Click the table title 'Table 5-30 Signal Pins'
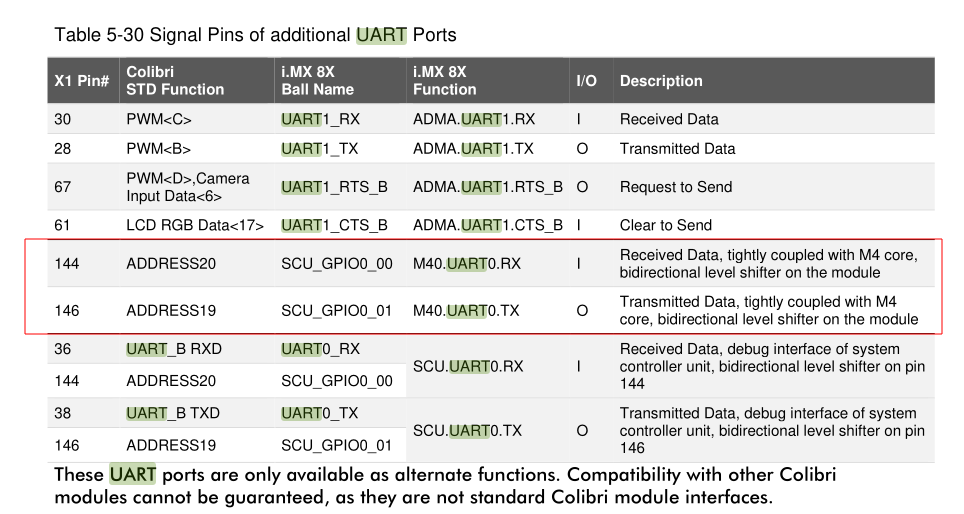 (x=255, y=35)
